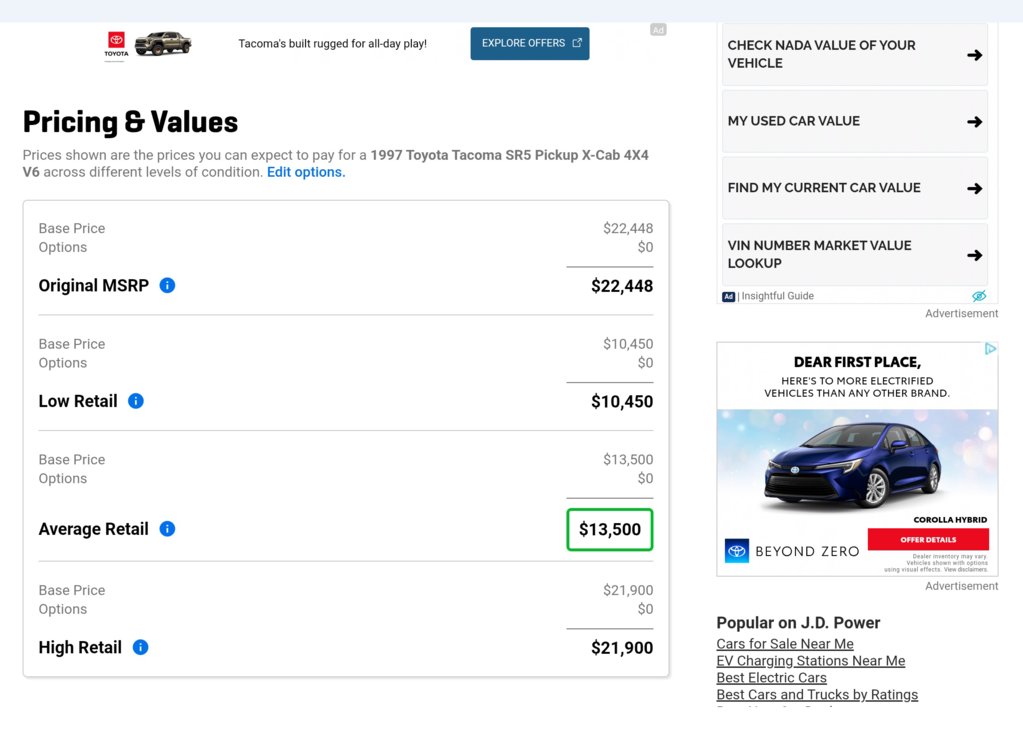The width and height of the screenshot is (1023, 752).
Task: Click the Insightful Guide ad label
Action: click(778, 296)
